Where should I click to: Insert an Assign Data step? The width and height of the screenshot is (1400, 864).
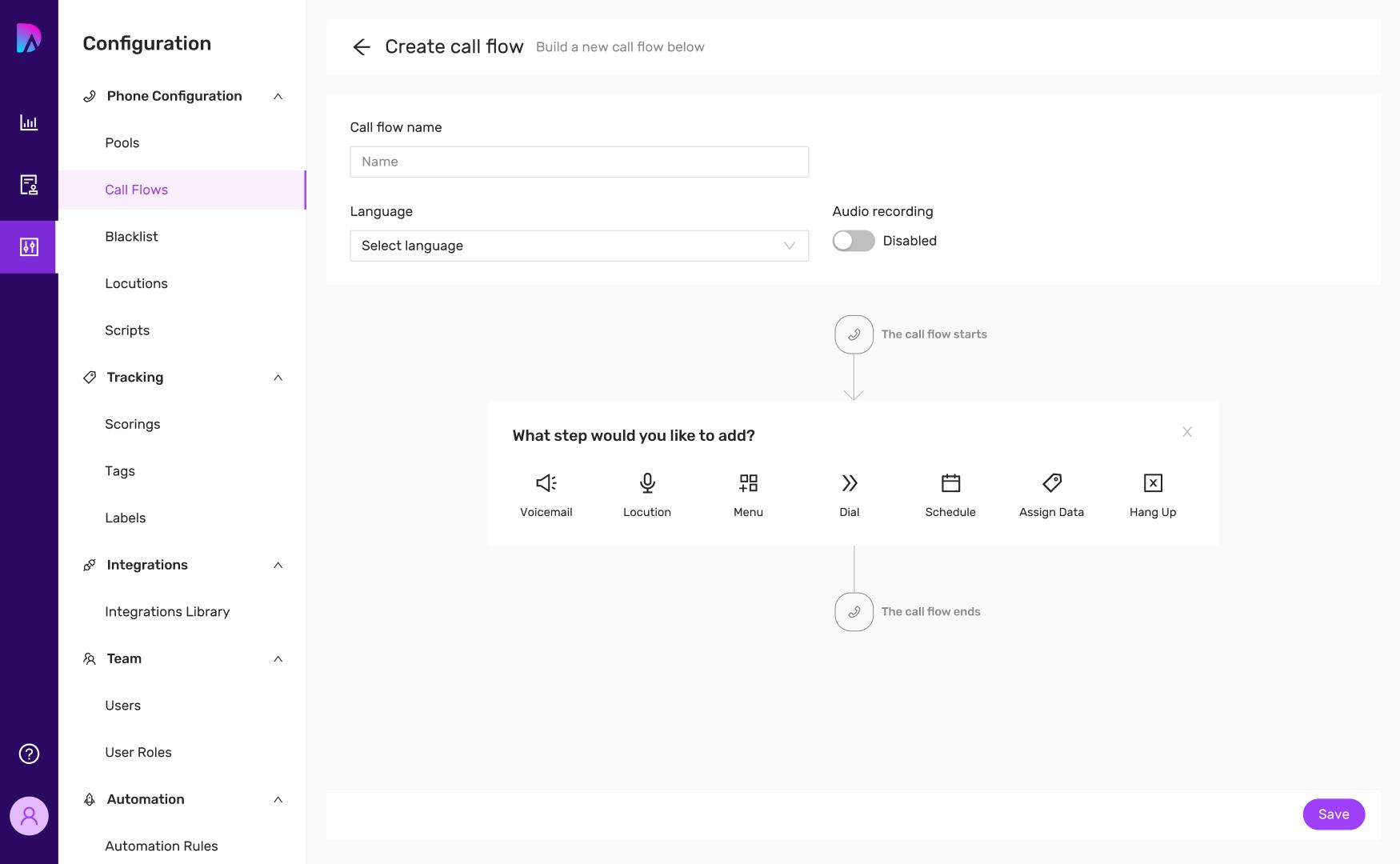(x=1051, y=492)
